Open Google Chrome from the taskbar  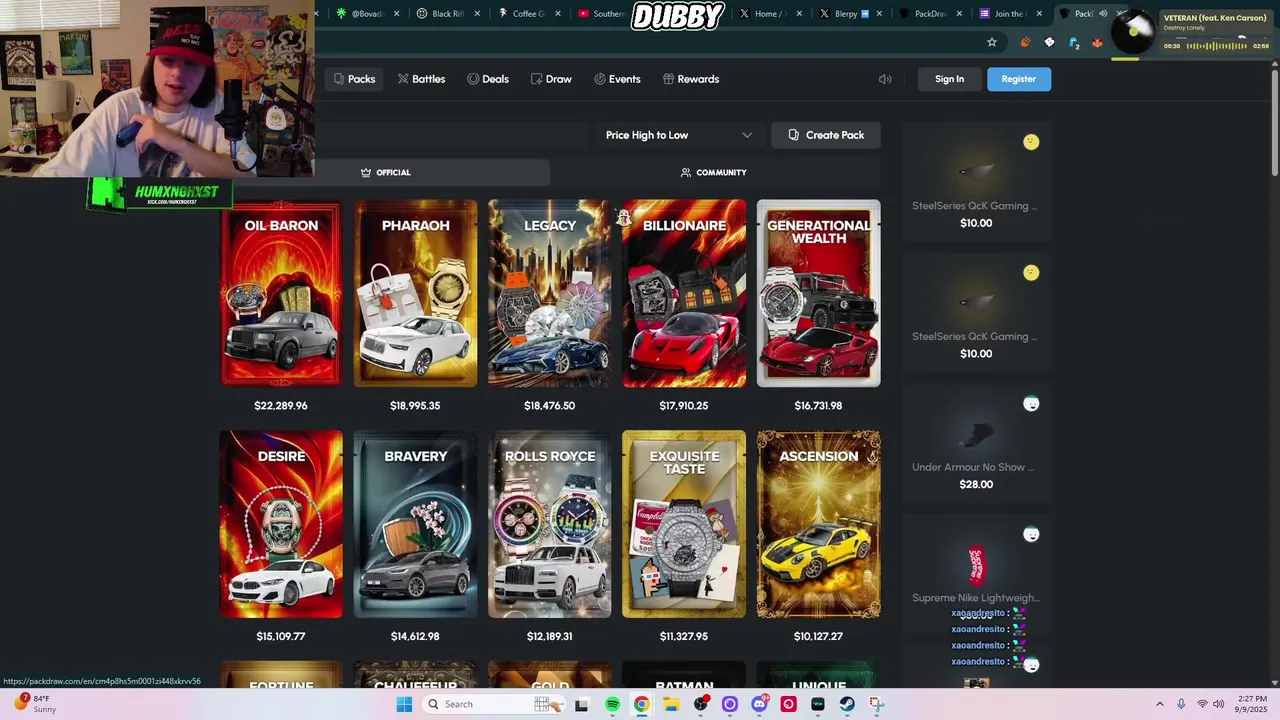click(x=641, y=704)
